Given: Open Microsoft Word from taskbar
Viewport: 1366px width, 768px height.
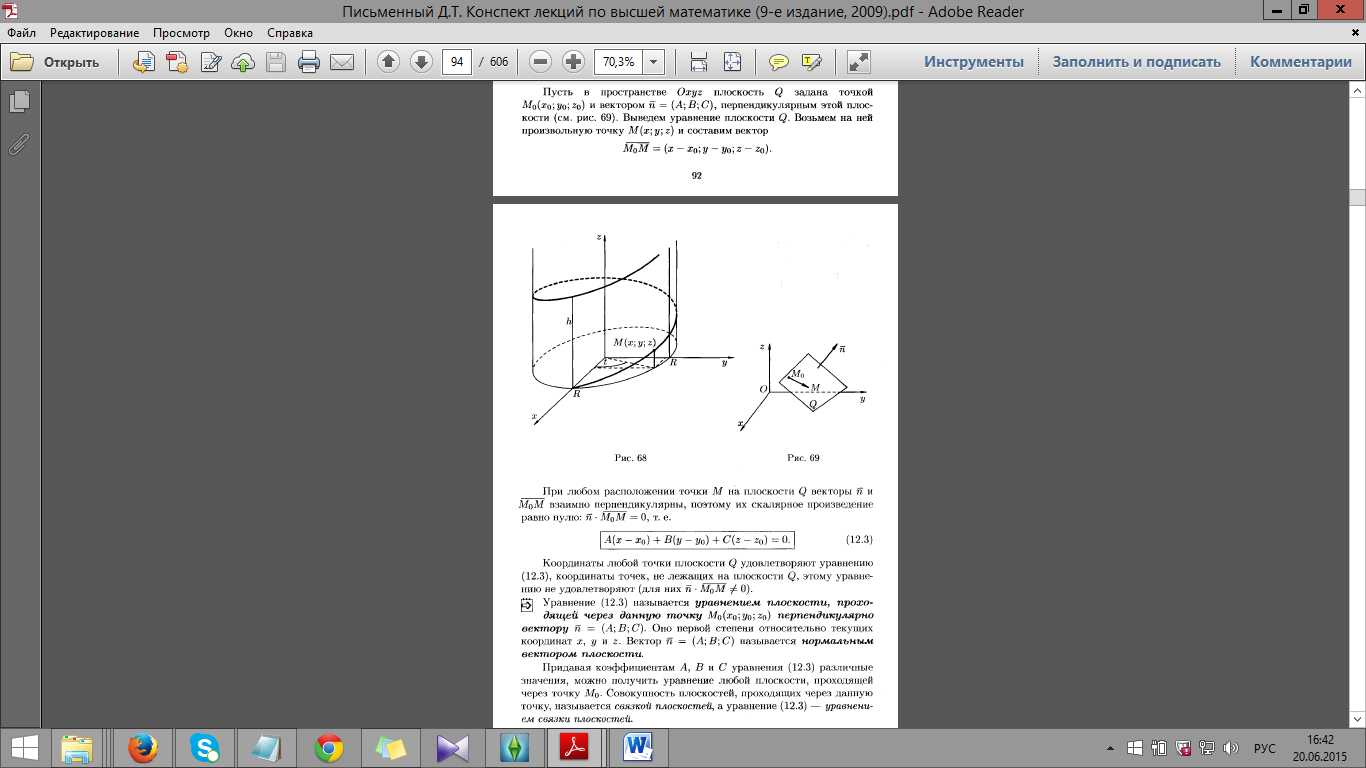Looking at the screenshot, I should [639, 748].
